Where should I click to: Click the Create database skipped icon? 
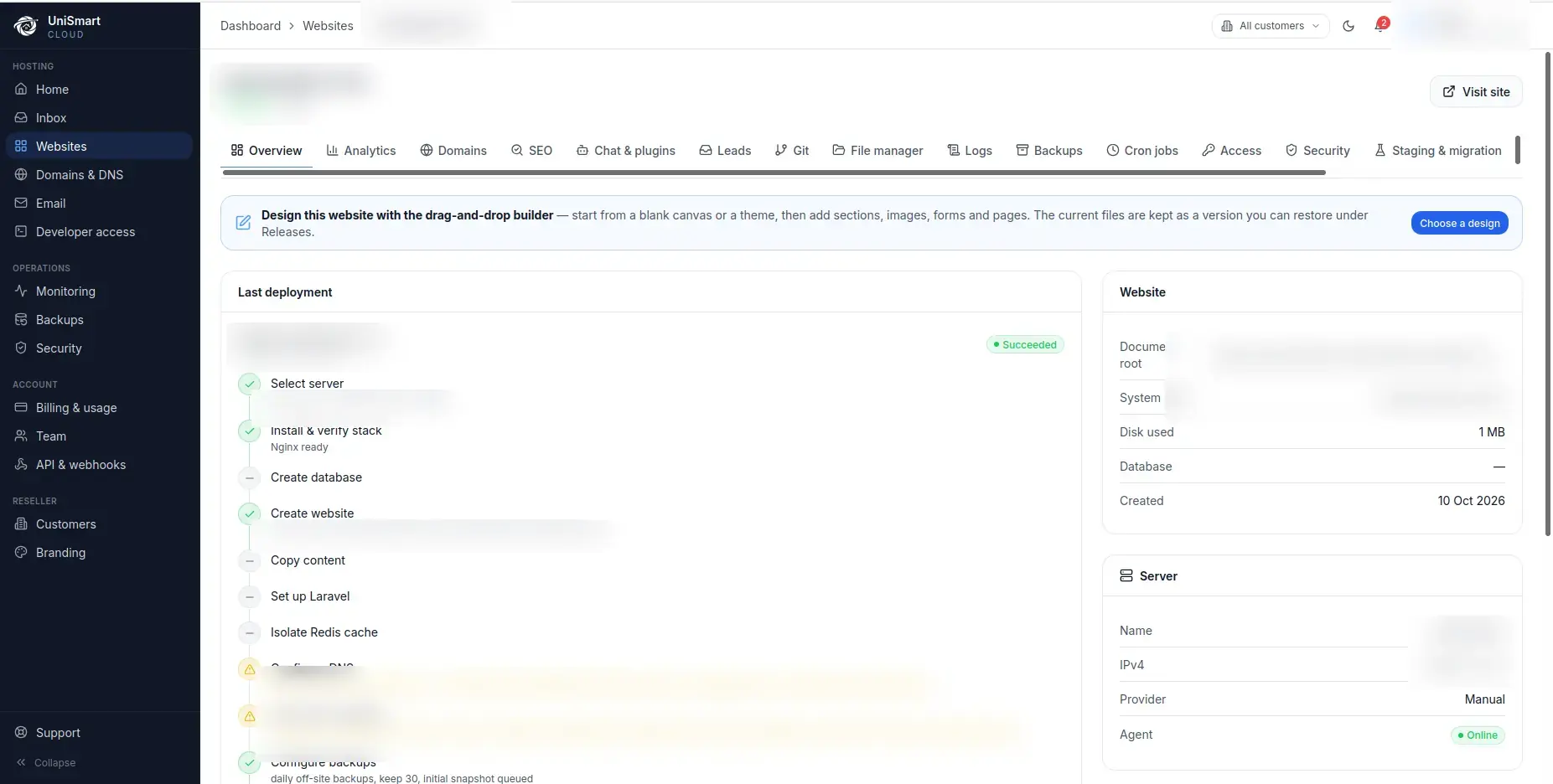249,478
